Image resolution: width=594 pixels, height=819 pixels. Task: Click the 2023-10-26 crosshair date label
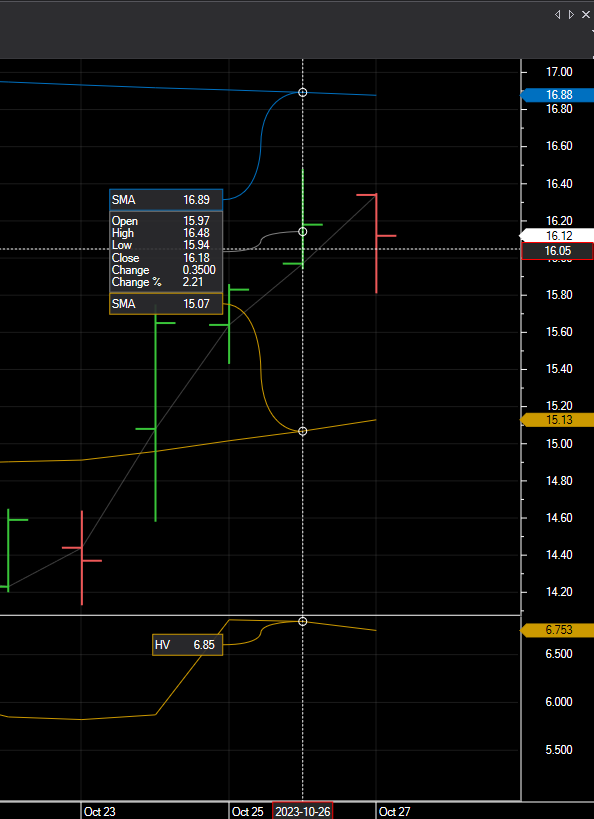pos(302,812)
